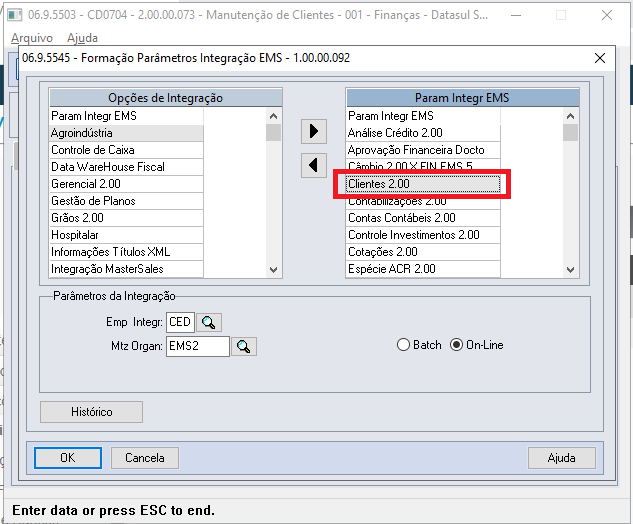Minimize the Manutenção de Clientes window
This screenshot has width=633, height=524.
pyautogui.click(x=516, y=15)
